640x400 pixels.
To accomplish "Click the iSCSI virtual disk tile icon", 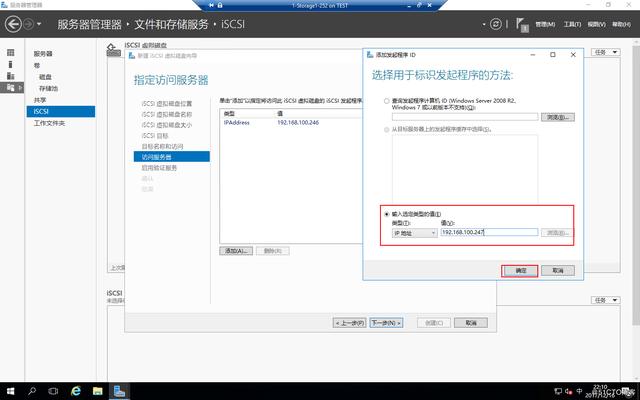I will [x=113, y=50].
